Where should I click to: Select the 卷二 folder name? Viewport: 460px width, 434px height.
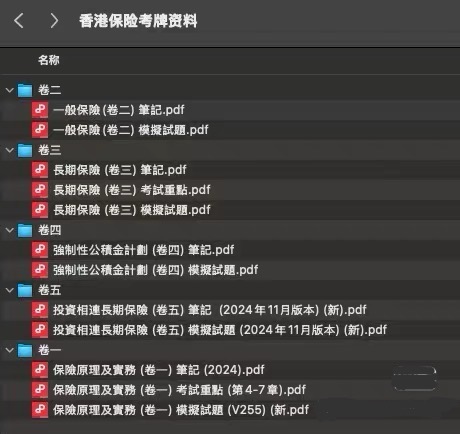tap(49, 90)
